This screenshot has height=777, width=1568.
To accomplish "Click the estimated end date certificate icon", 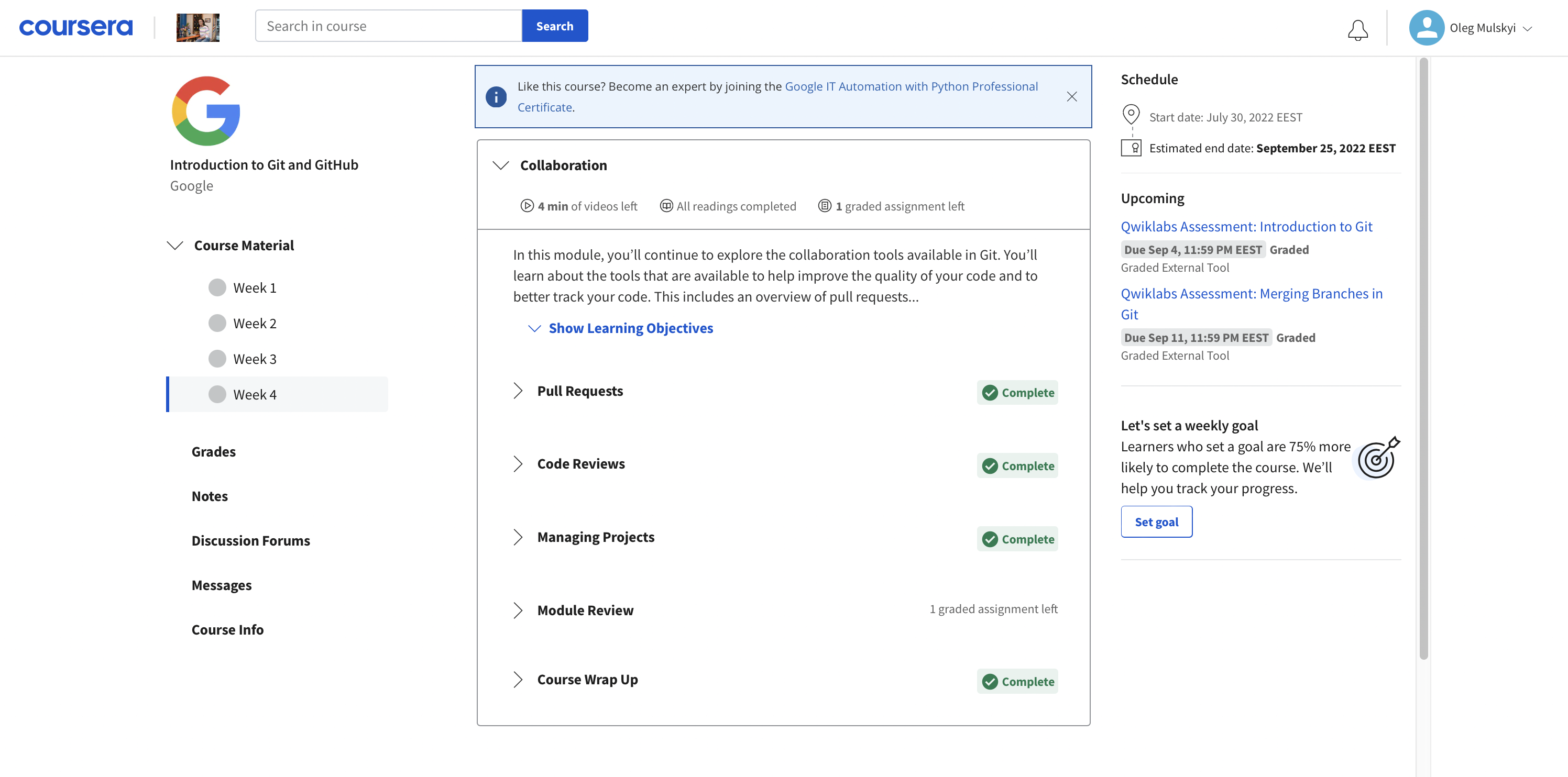I will [1131, 149].
